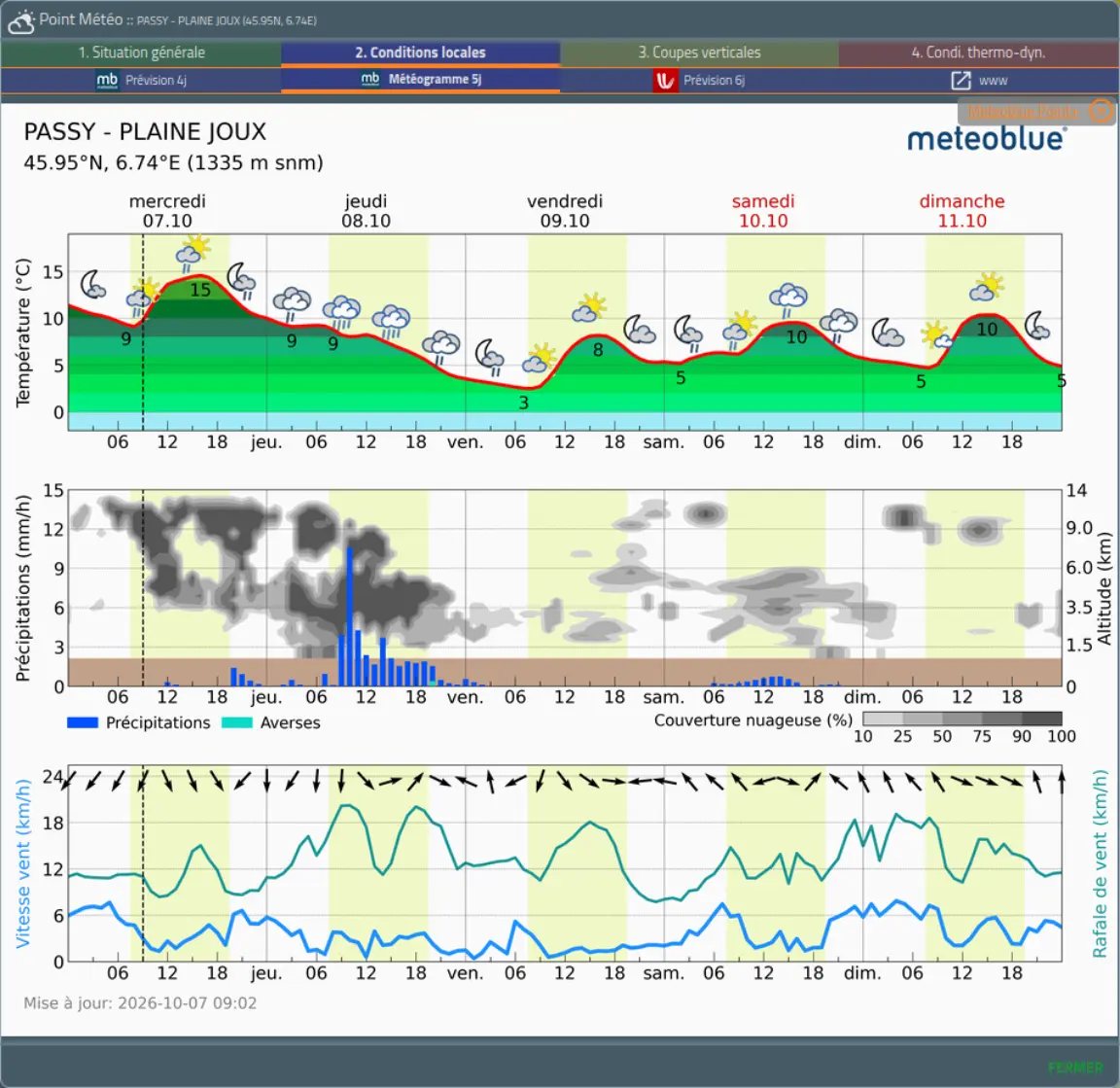The width and height of the screenshot is (1120, 1088).
Task: Click the mb icon next to Prévision 4j
Action: coord(107,80)
